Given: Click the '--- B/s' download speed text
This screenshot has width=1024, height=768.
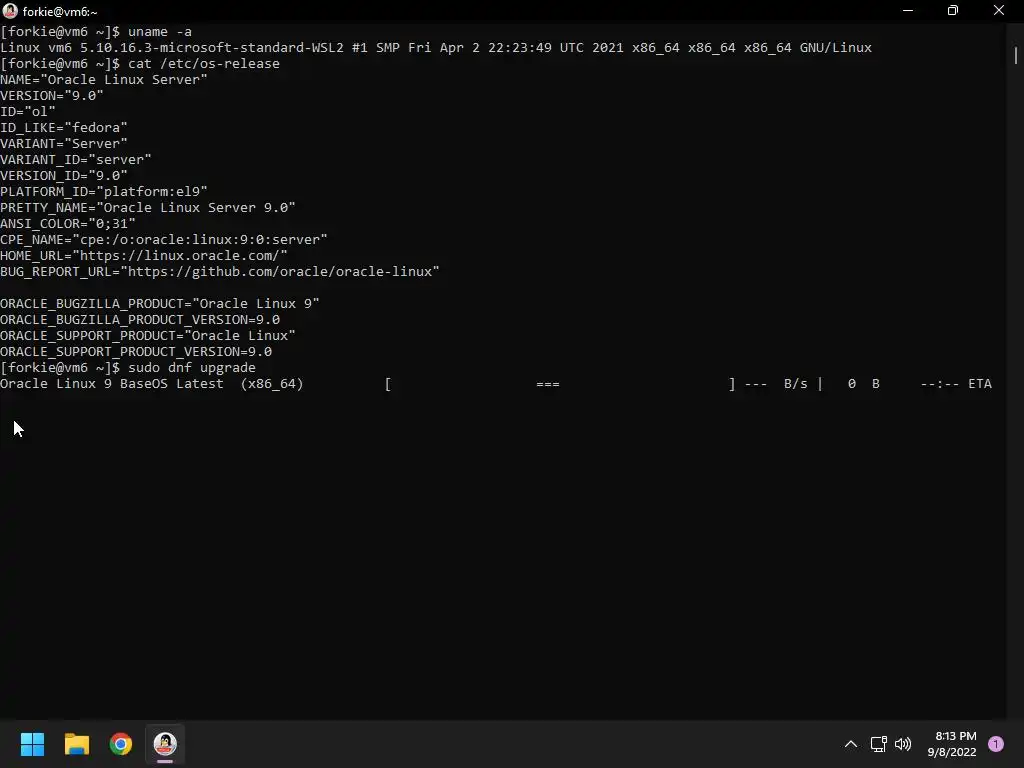Looking at the screenshot, I should click(776, 384).
